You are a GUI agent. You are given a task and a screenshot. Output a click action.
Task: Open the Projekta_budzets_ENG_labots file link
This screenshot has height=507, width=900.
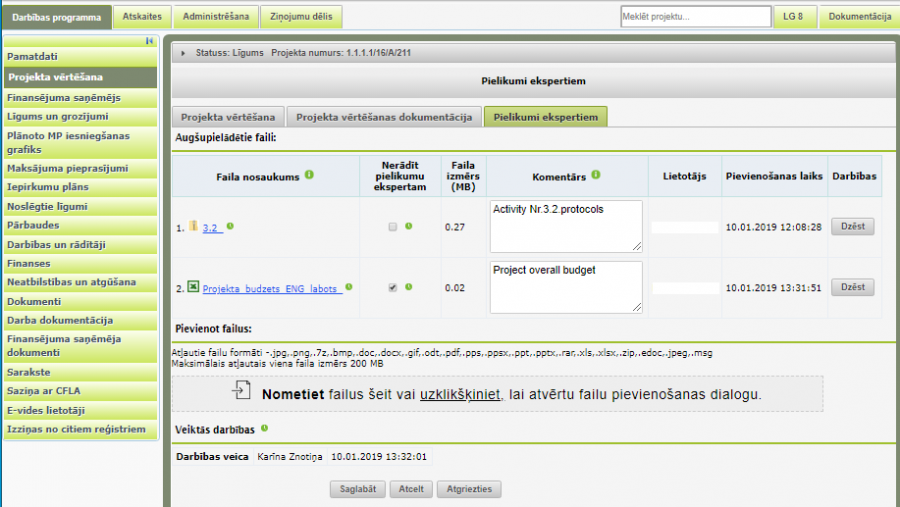coord(270,288)
